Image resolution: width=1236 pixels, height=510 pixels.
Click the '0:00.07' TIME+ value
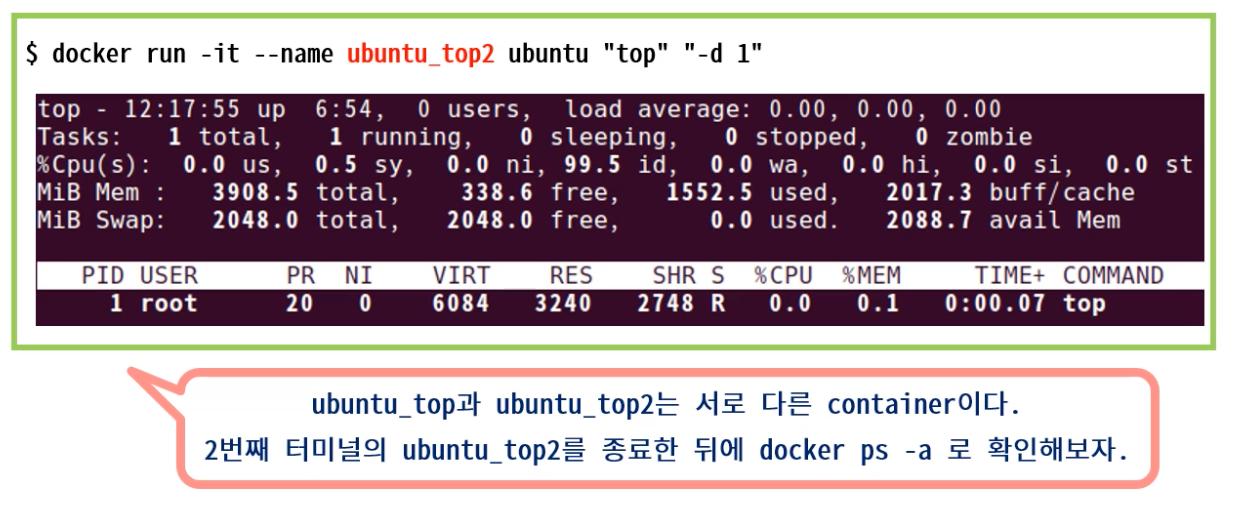click(x=996, y=303)
